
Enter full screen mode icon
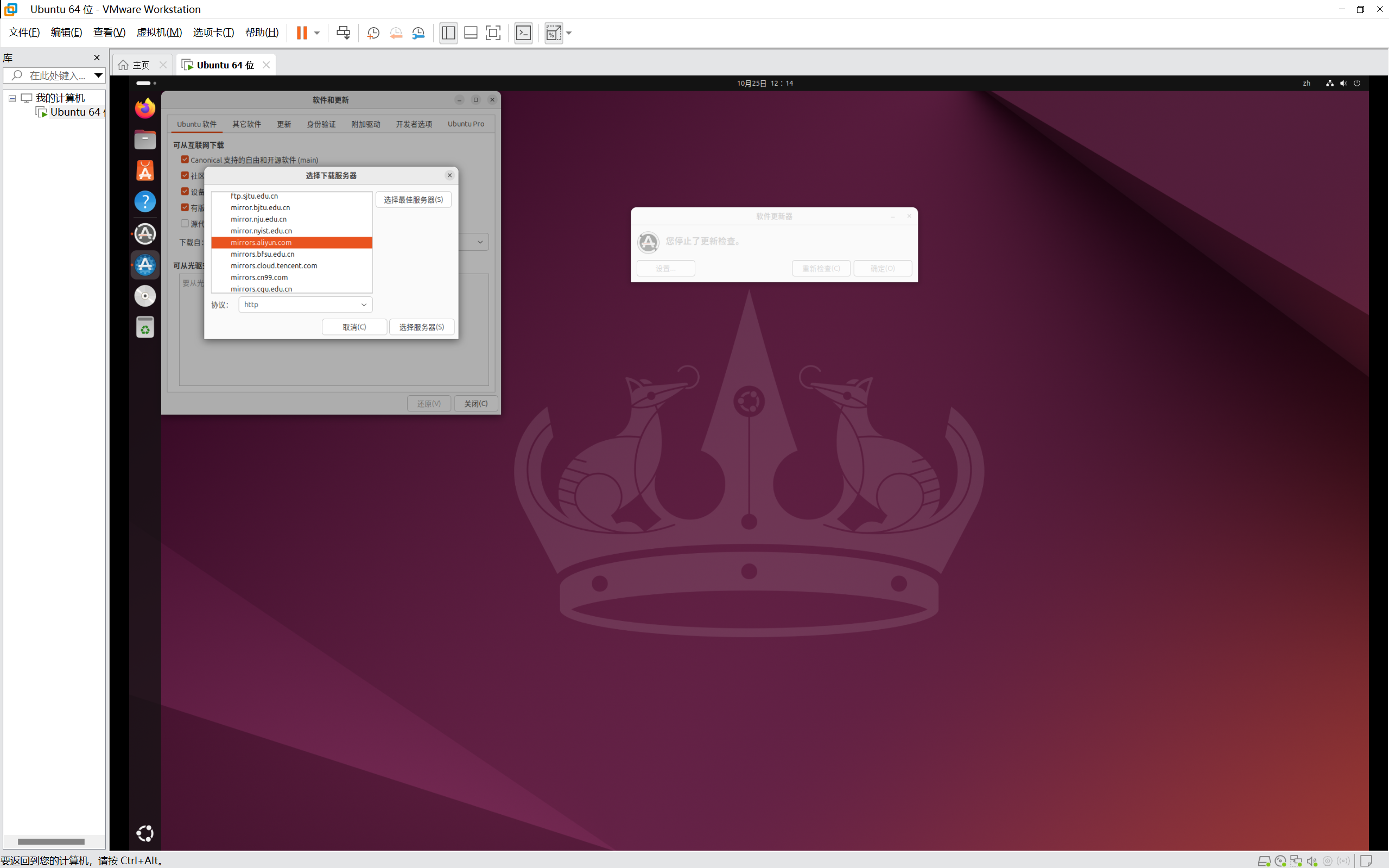pos(493,33)
